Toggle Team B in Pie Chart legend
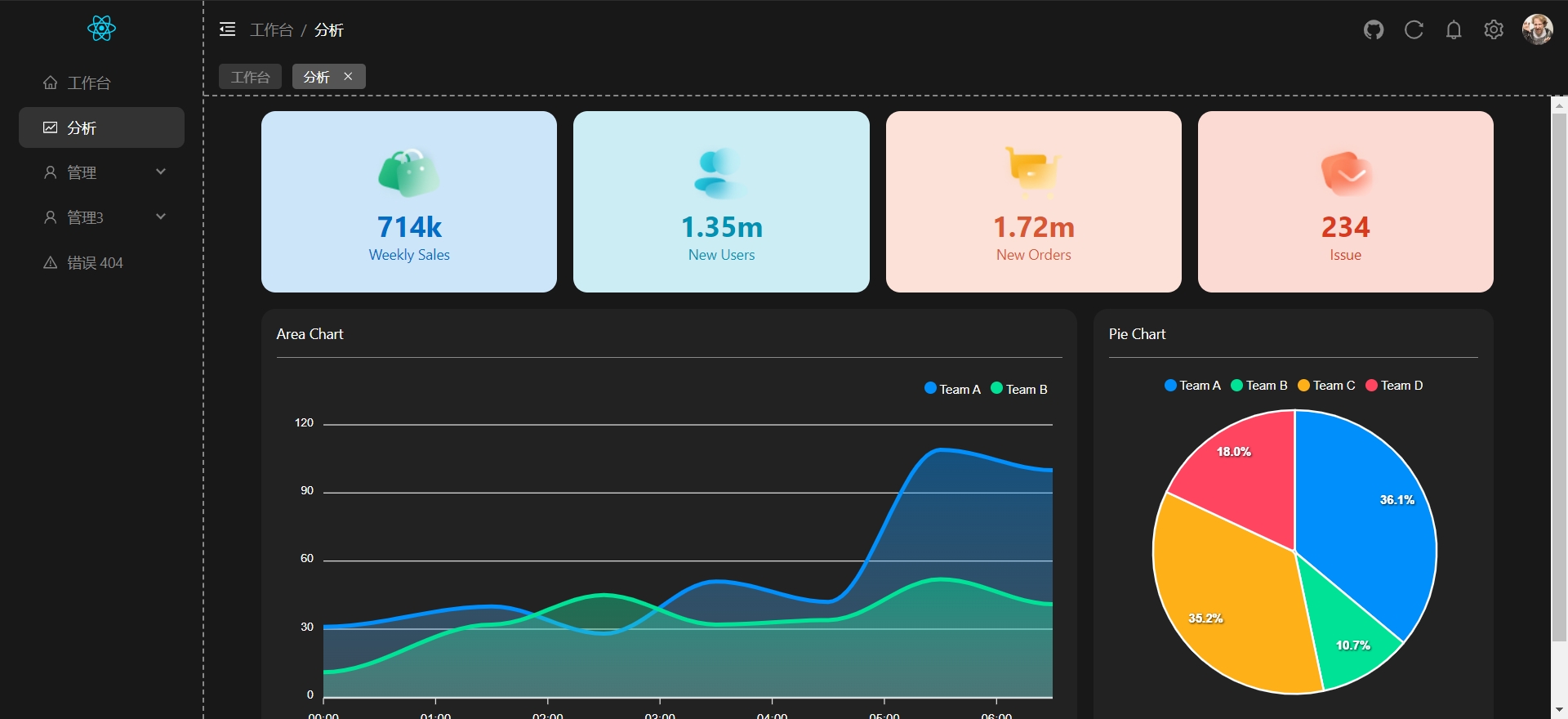 [1259, 386]
